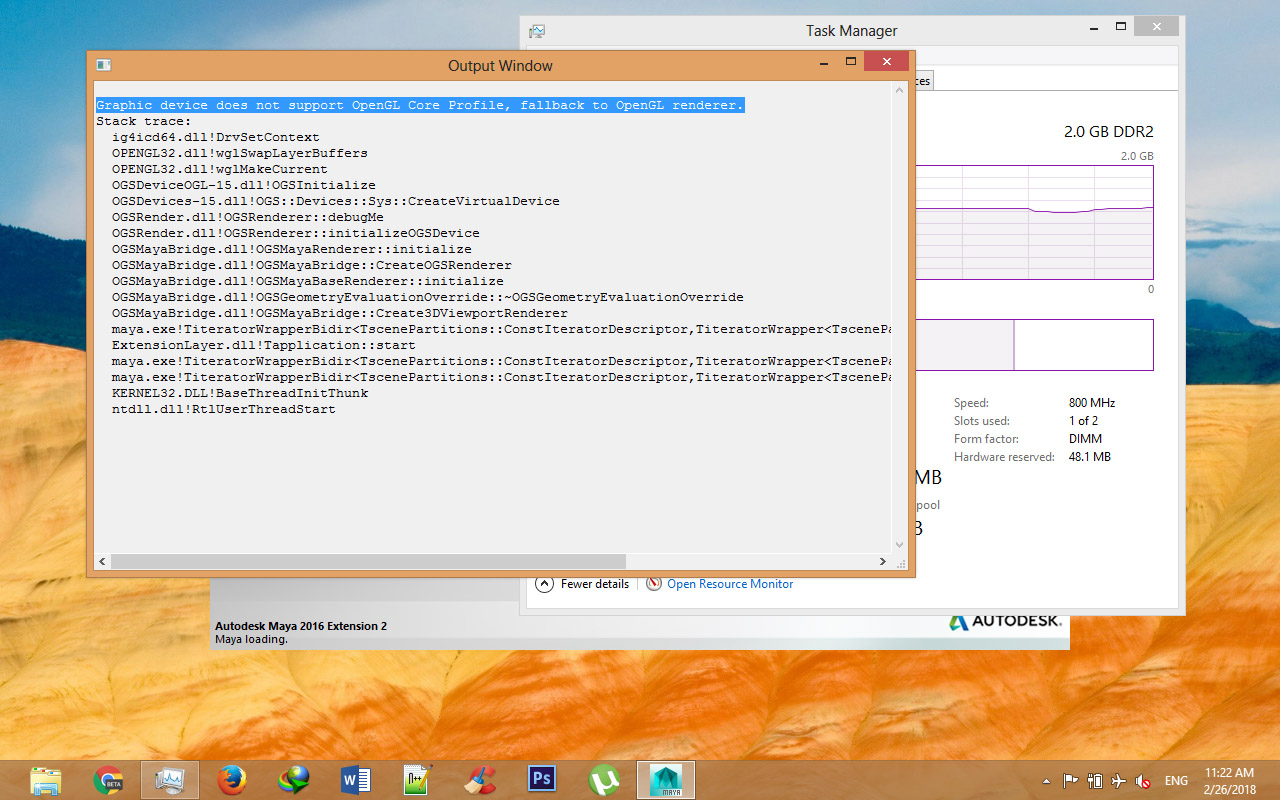Screen dimensions: 1280x800
Task: Activate Task Manager from its taskbar icon
Action: point(170,779)
